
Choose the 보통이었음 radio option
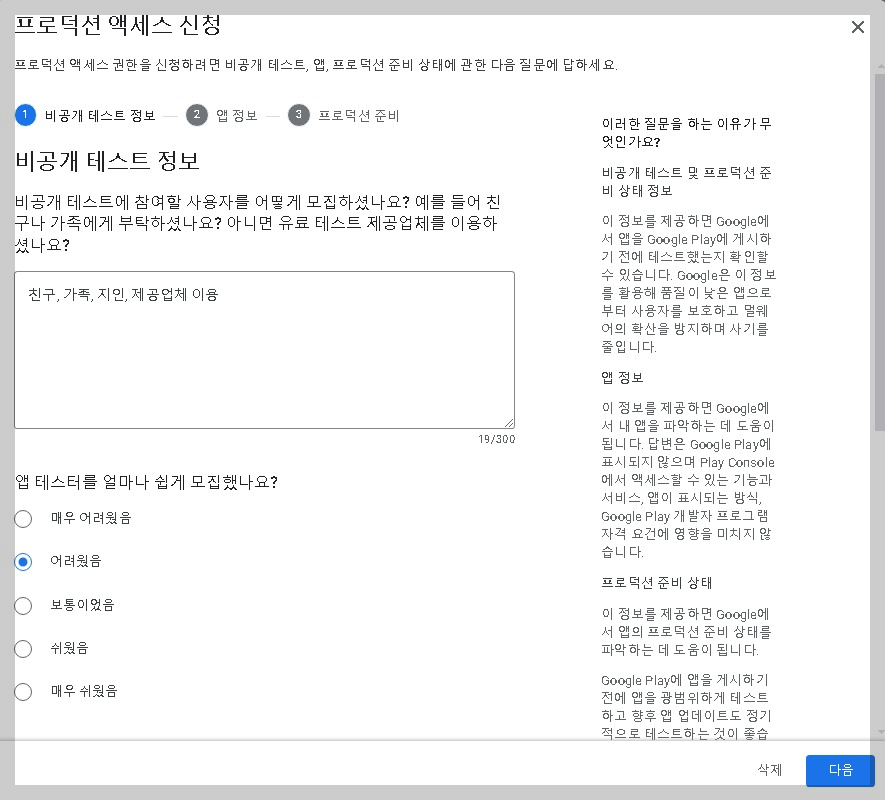click(x=23, y=605)
